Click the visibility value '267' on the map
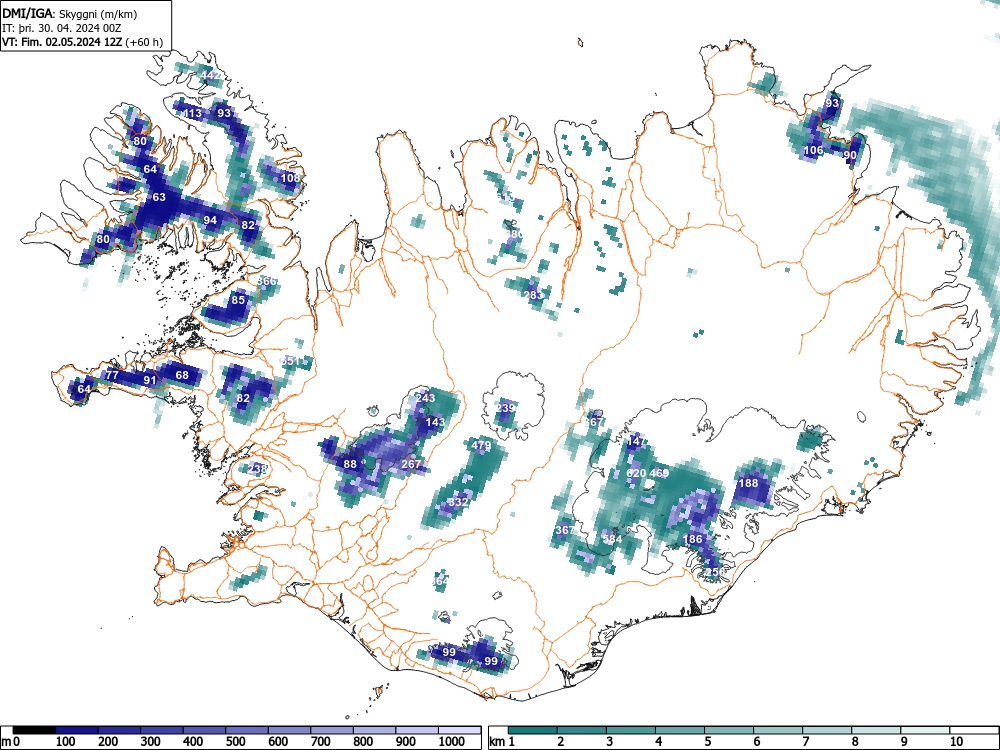Screen dimensions: 1000x750 pos(411,464)
